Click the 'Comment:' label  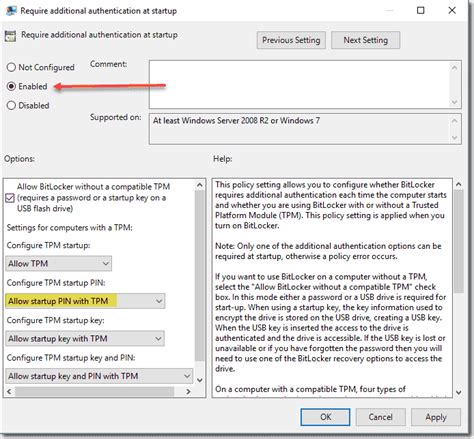[x=109, y=64]
